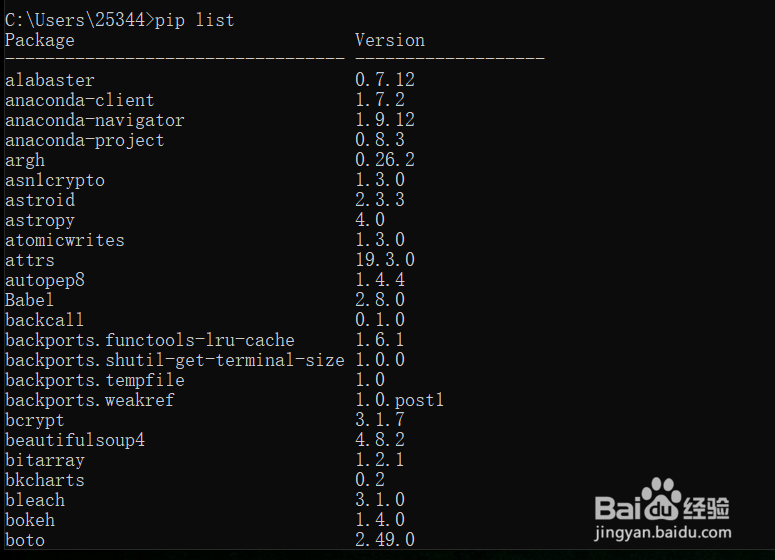Select the Babel package entry

30,300
